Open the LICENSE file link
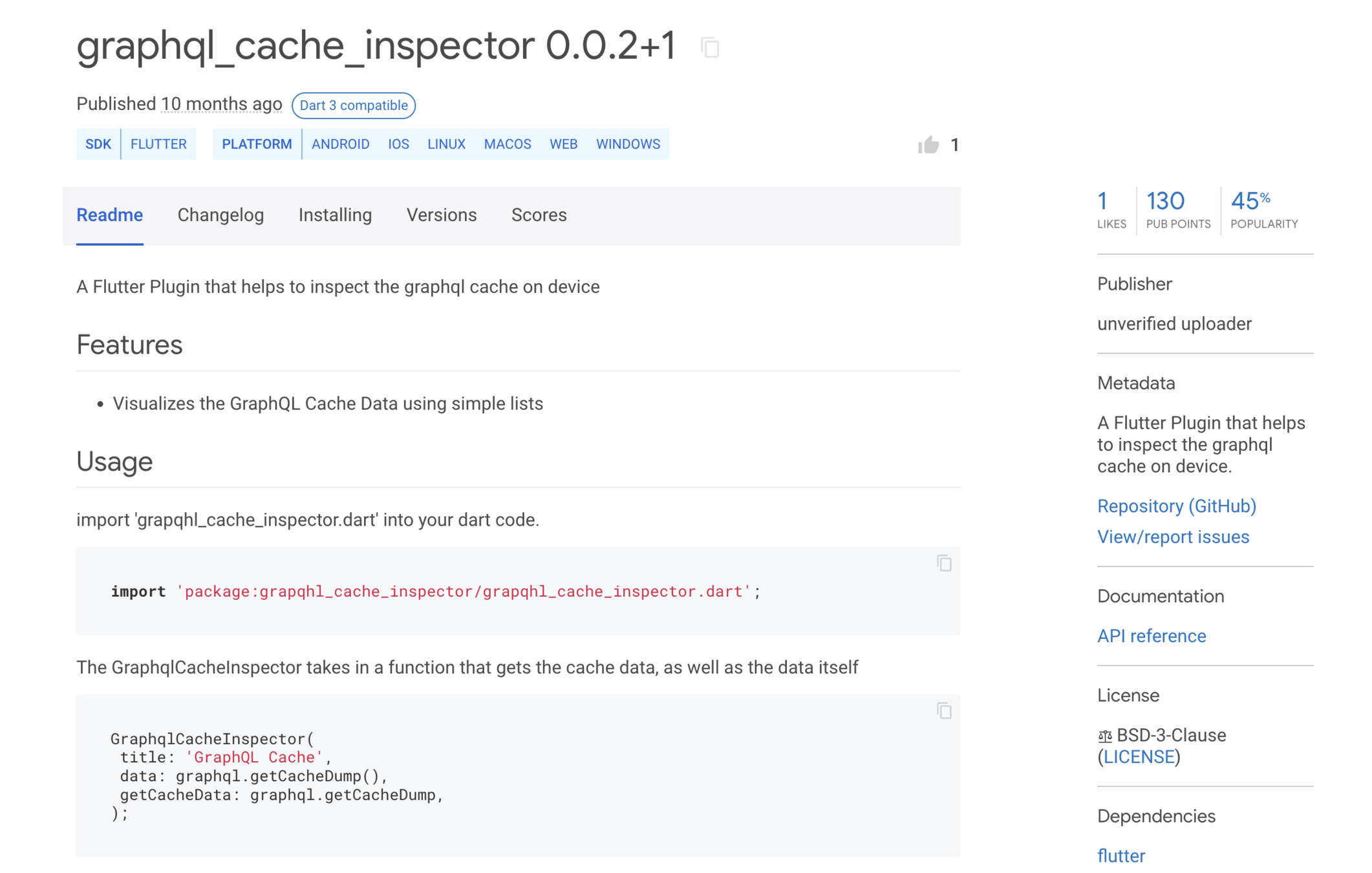 (x=1139, y=757)
